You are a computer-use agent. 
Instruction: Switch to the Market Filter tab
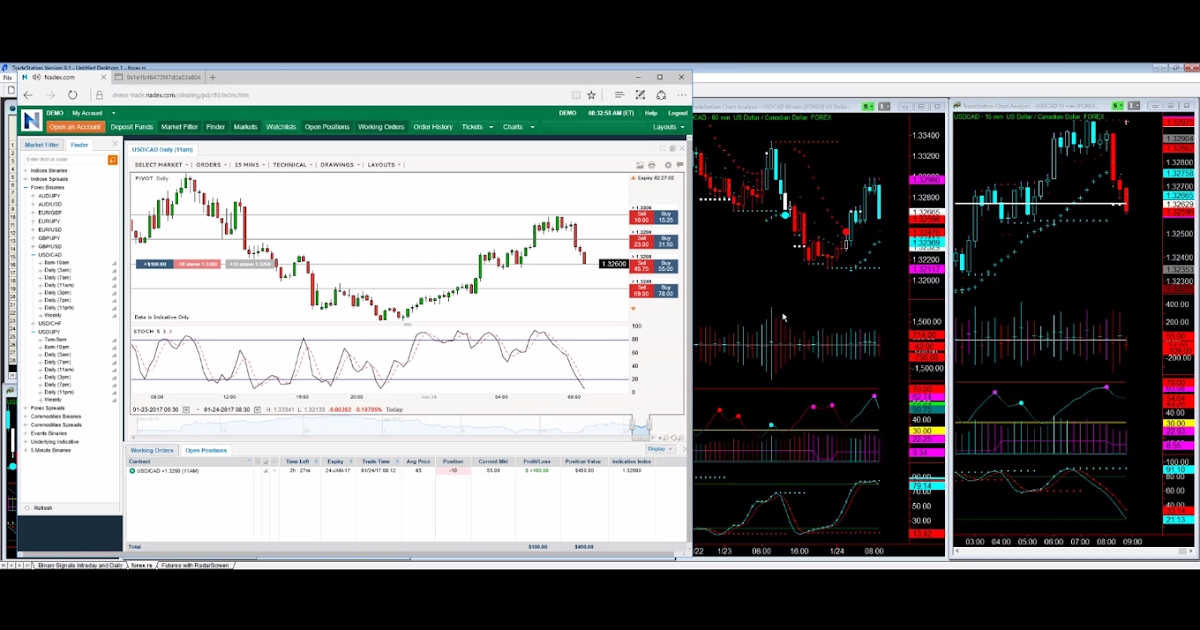pos(42,145)
